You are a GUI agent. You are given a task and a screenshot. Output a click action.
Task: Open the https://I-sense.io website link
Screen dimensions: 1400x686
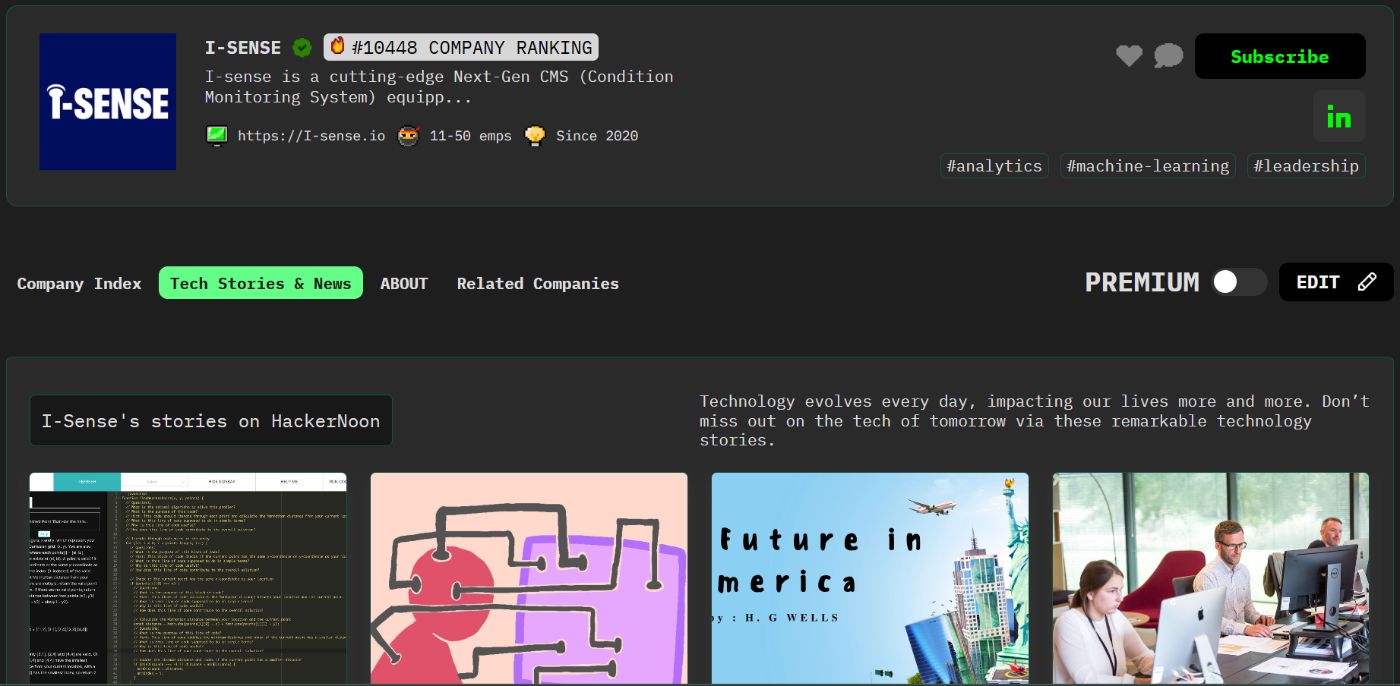311,136
